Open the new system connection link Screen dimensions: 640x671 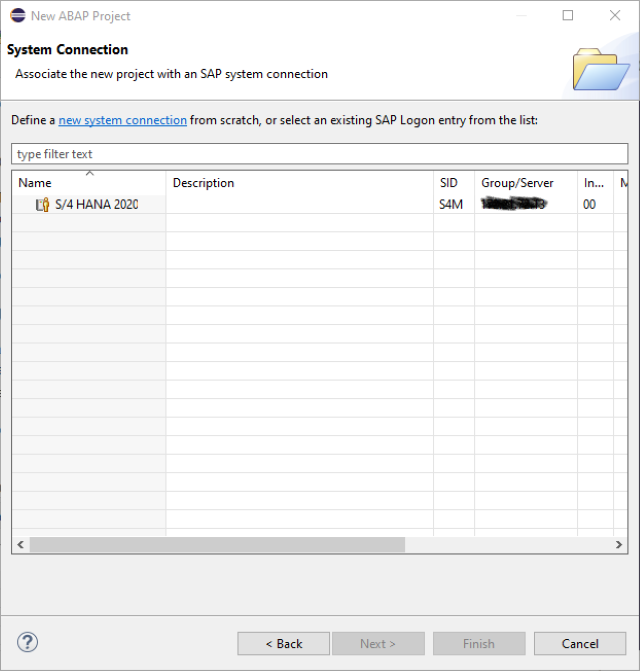point(122,120)
